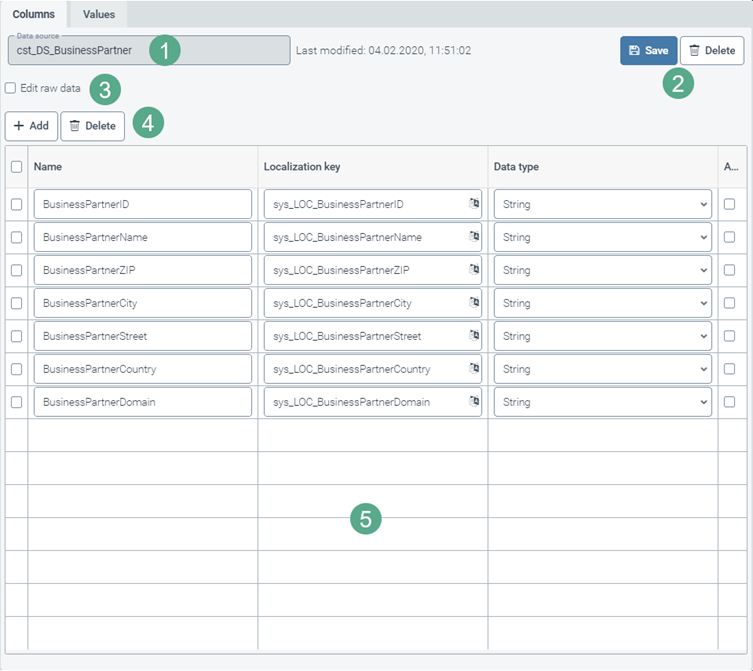The image size is (753, 671).
Task: Switch to the Values tab
Action: [x=98, y=14]
